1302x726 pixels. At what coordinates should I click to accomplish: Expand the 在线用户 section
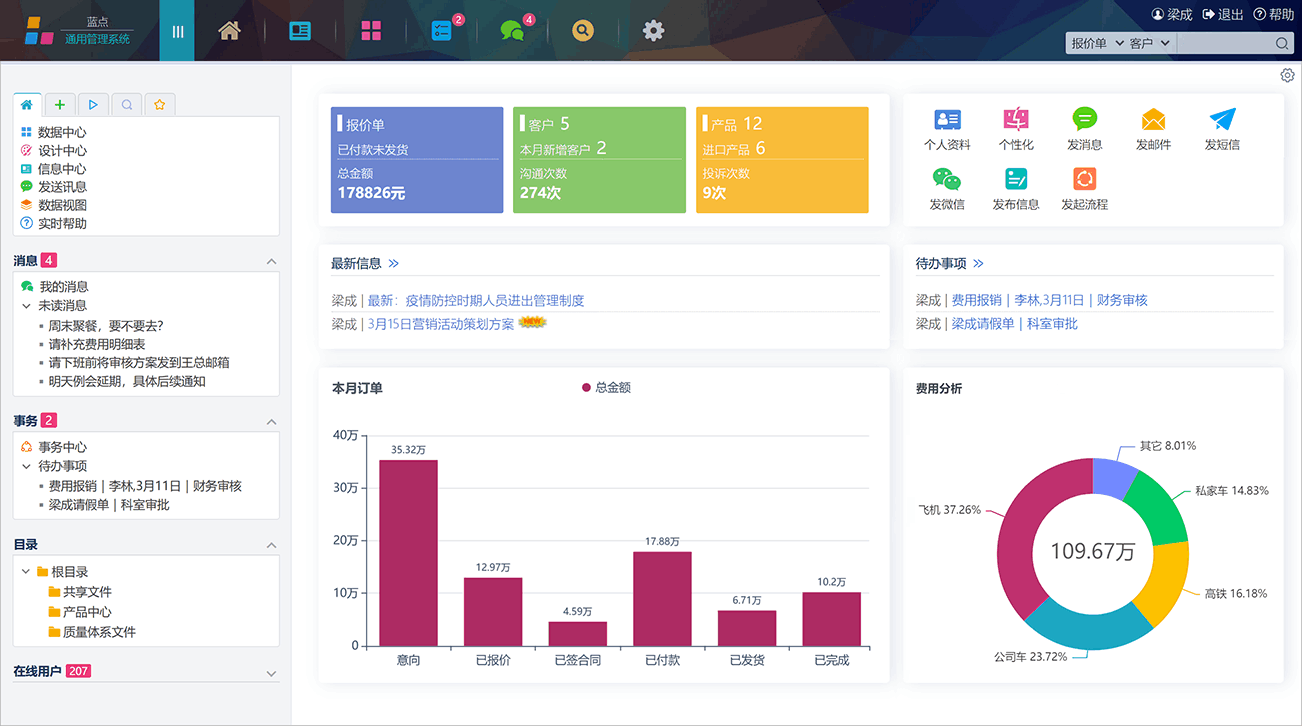(x=271, y=671)
